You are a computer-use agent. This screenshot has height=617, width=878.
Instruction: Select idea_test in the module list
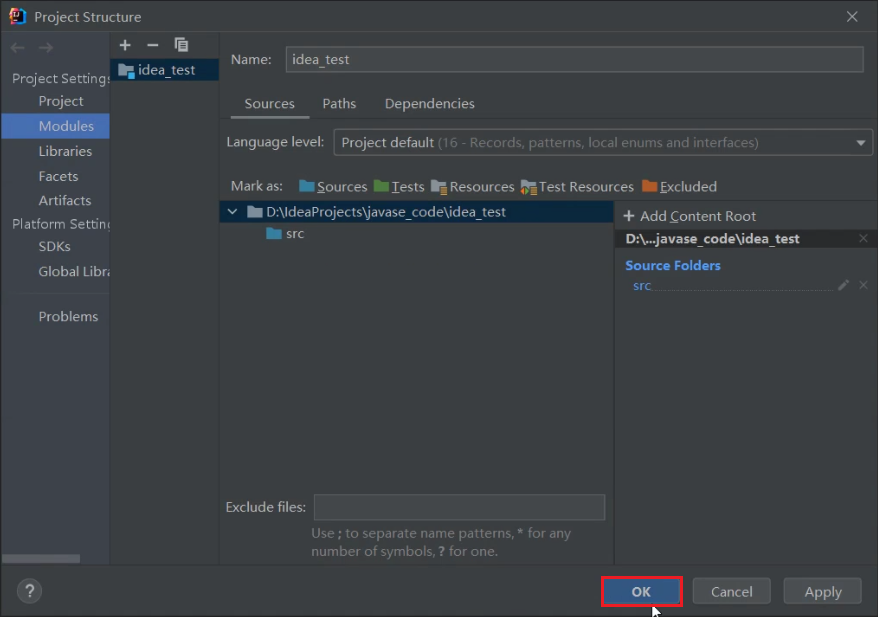tap(165, 70)
